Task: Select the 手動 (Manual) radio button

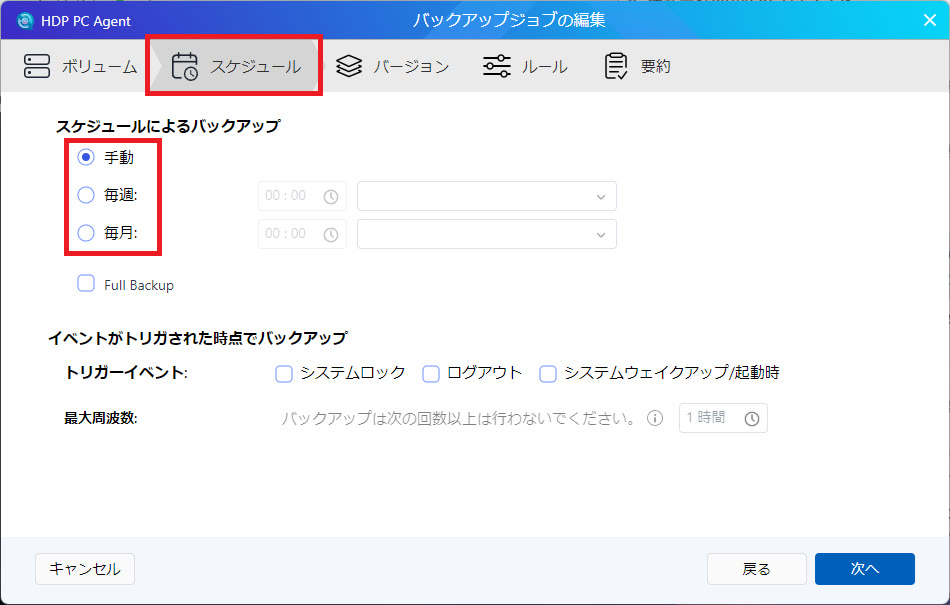Action: pyautogui.click(x=86, y=157)
